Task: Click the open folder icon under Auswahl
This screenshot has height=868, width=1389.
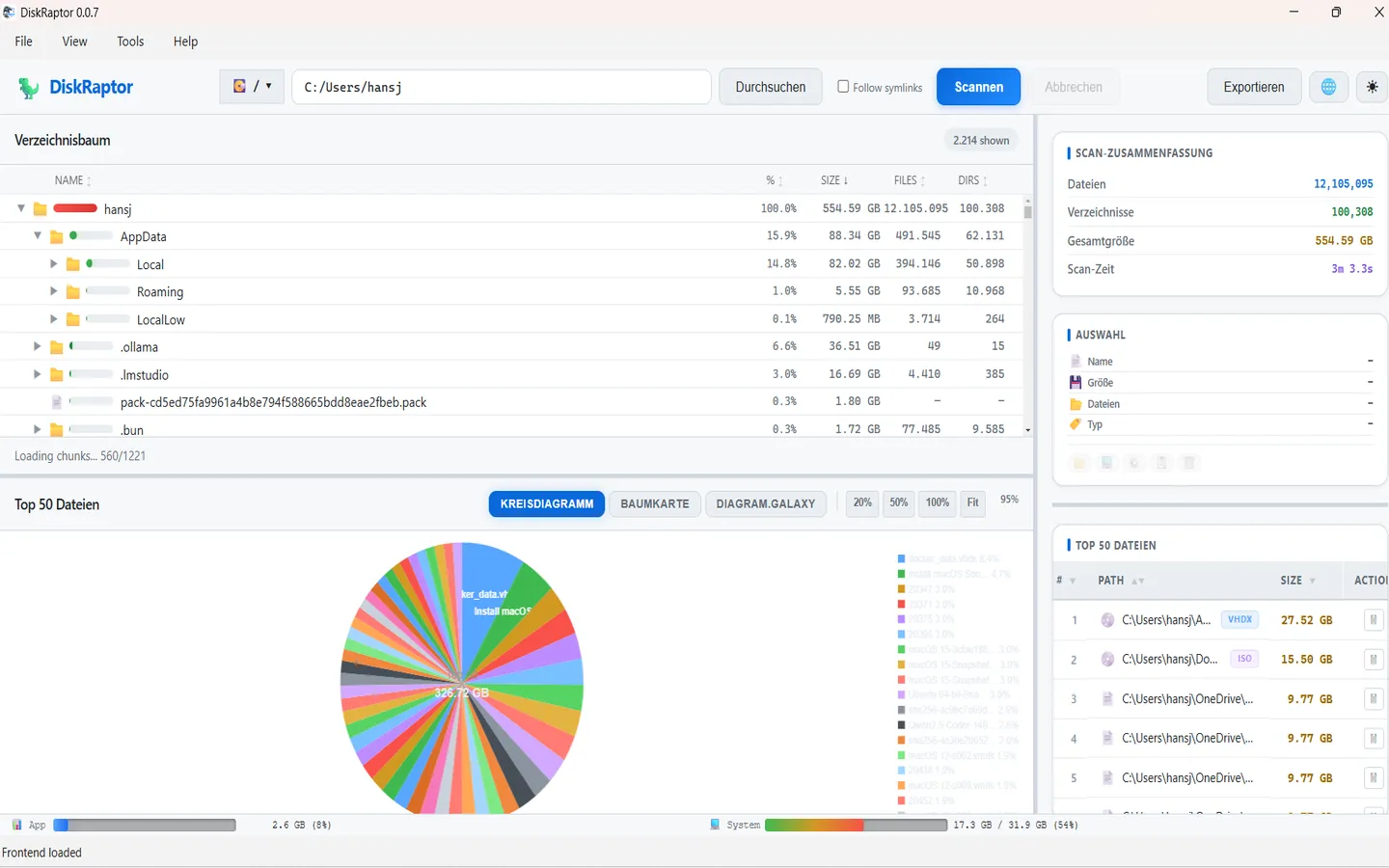Action: (1079, 463)
